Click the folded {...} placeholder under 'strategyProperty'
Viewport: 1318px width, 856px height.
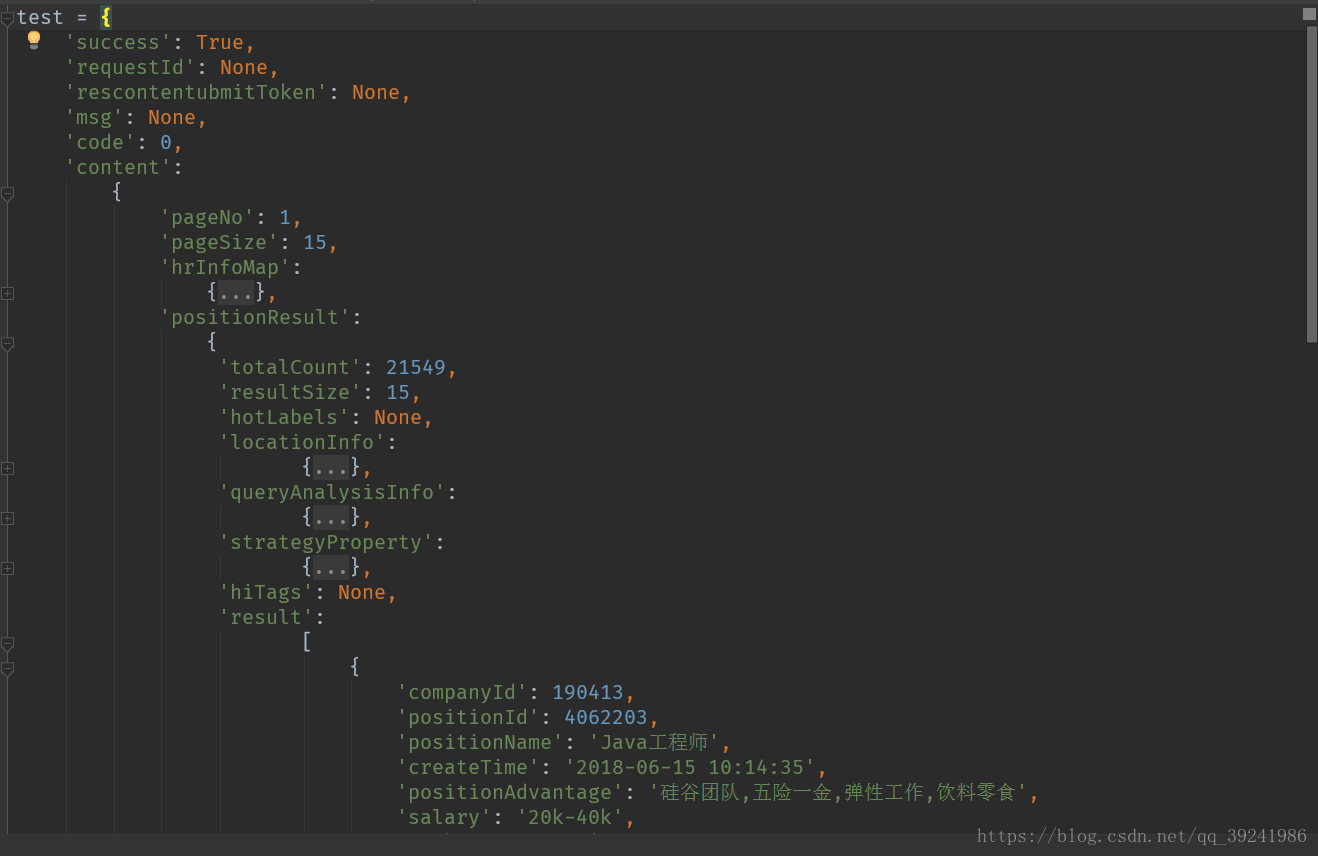331,567
